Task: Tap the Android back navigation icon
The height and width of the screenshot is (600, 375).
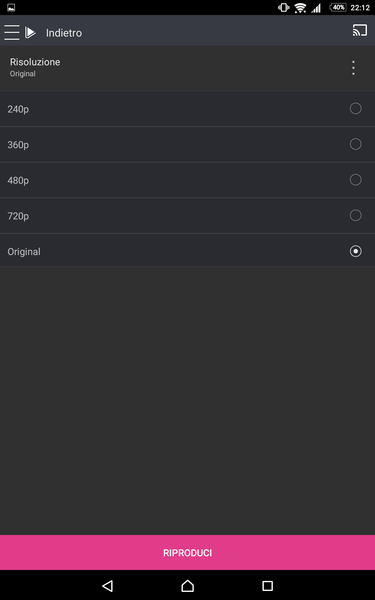Action: [108, 585]
